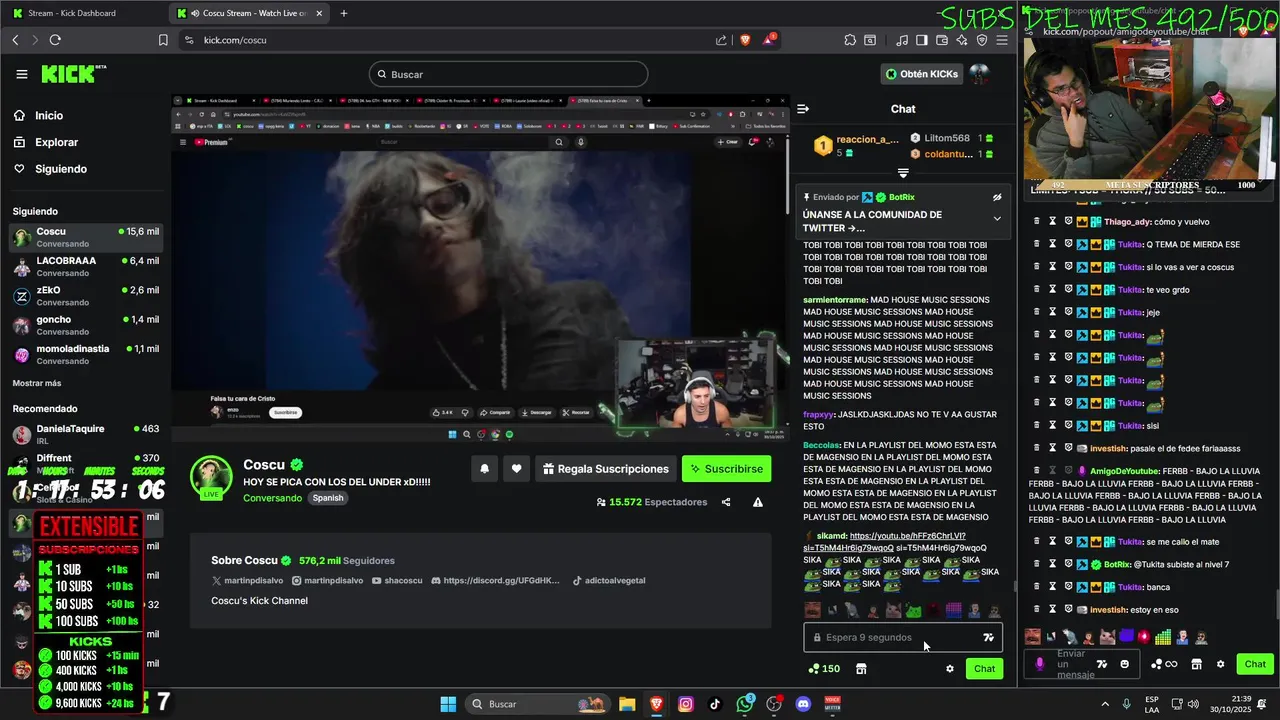
Task: Open zEkO channel in sidebar
Action: (85, 296)
